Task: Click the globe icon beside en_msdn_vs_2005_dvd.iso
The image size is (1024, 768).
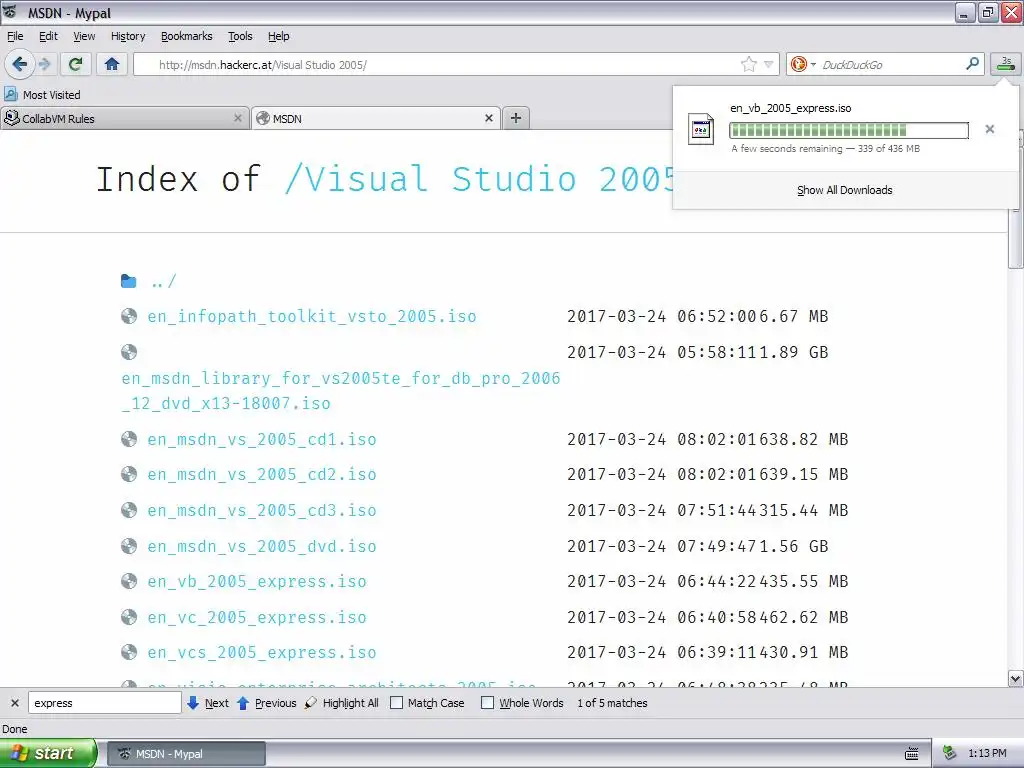Action: coord(129,546)
